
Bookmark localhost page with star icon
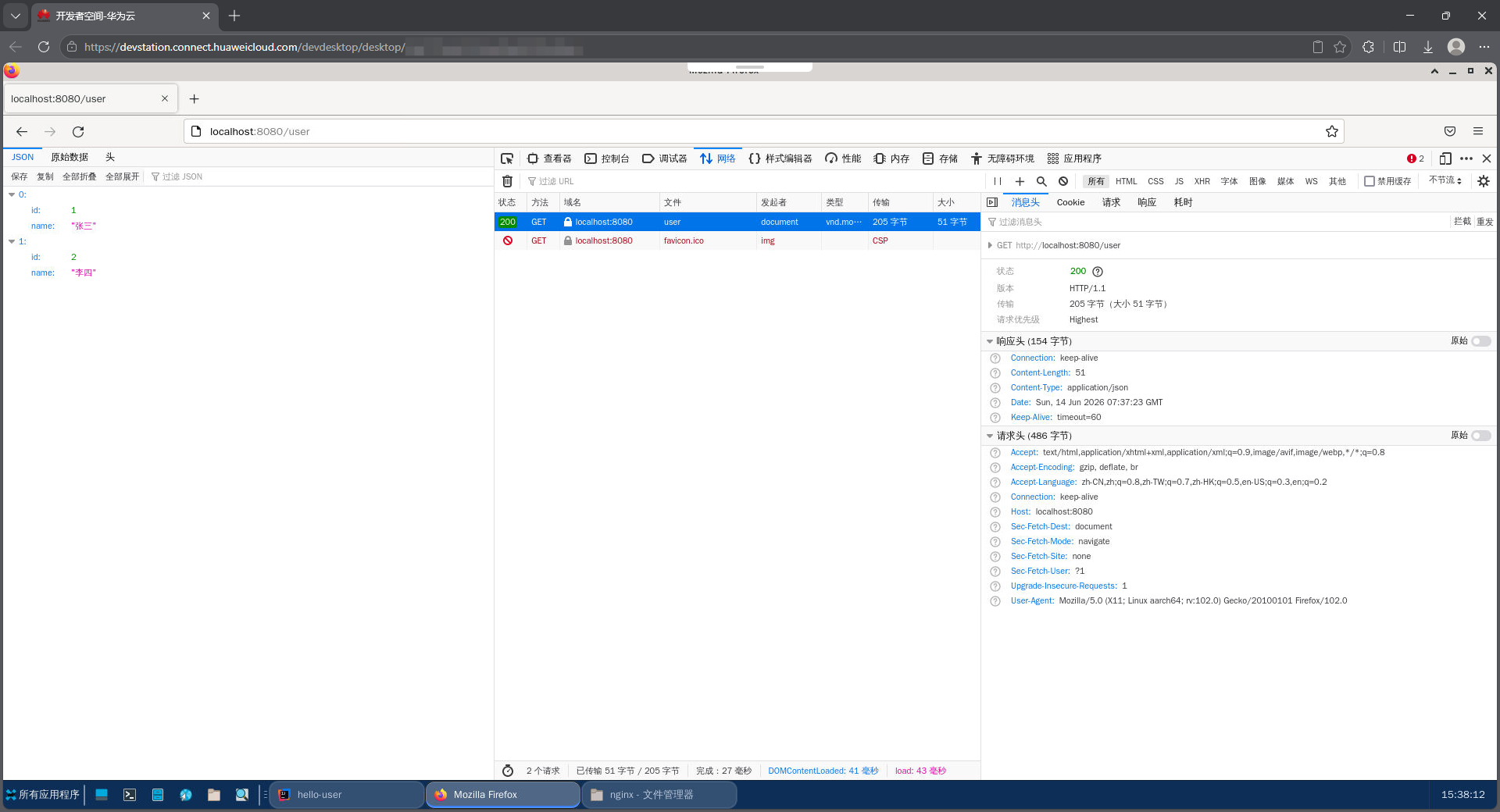pos(1332,131)
